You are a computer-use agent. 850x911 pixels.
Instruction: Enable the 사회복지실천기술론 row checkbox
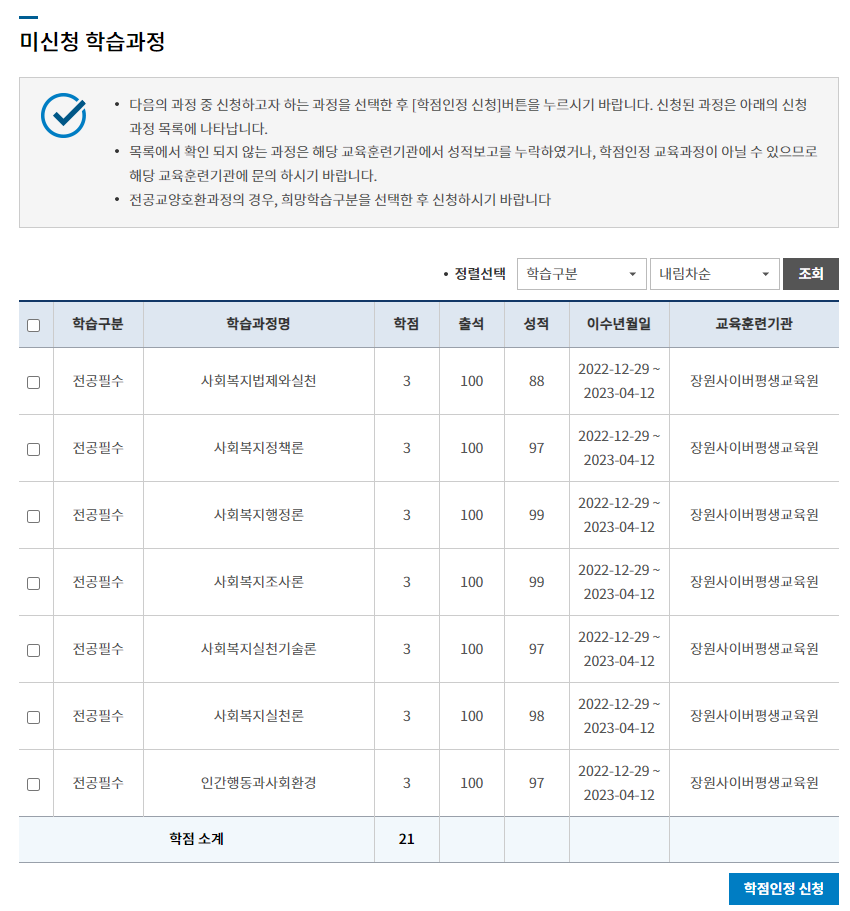click(x=34, y=650)
